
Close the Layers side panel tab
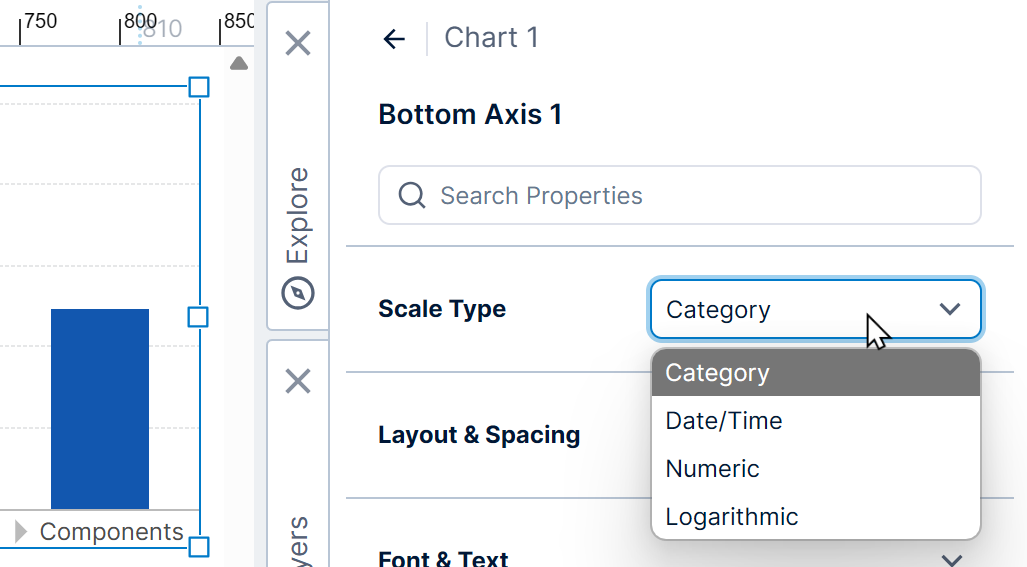pyautogui.click(x=298, y=381)
